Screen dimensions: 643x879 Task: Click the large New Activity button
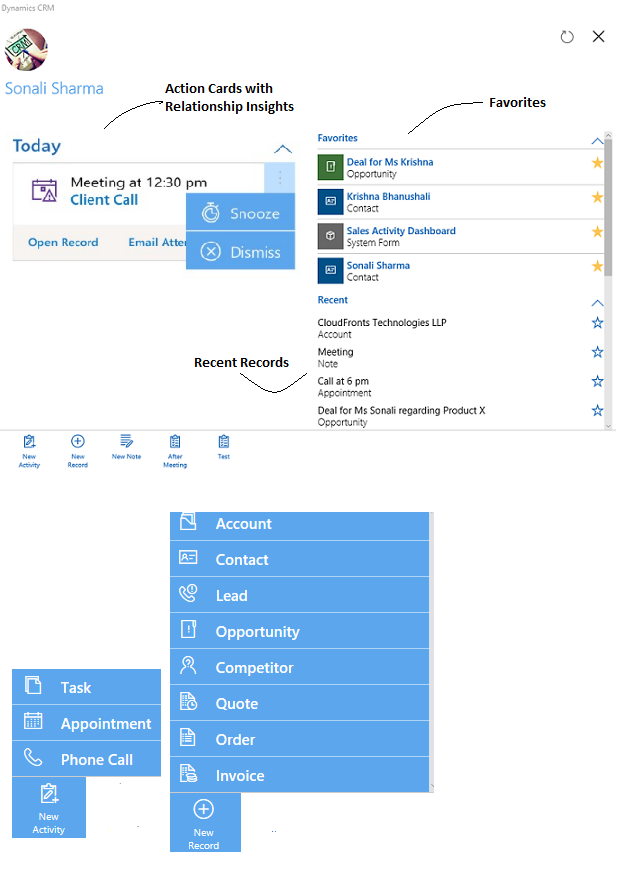point(49,808)
